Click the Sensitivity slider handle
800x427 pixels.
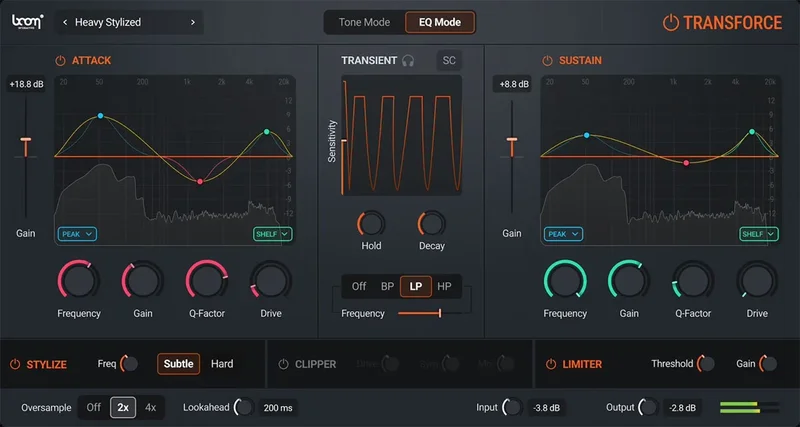[344, 140]
